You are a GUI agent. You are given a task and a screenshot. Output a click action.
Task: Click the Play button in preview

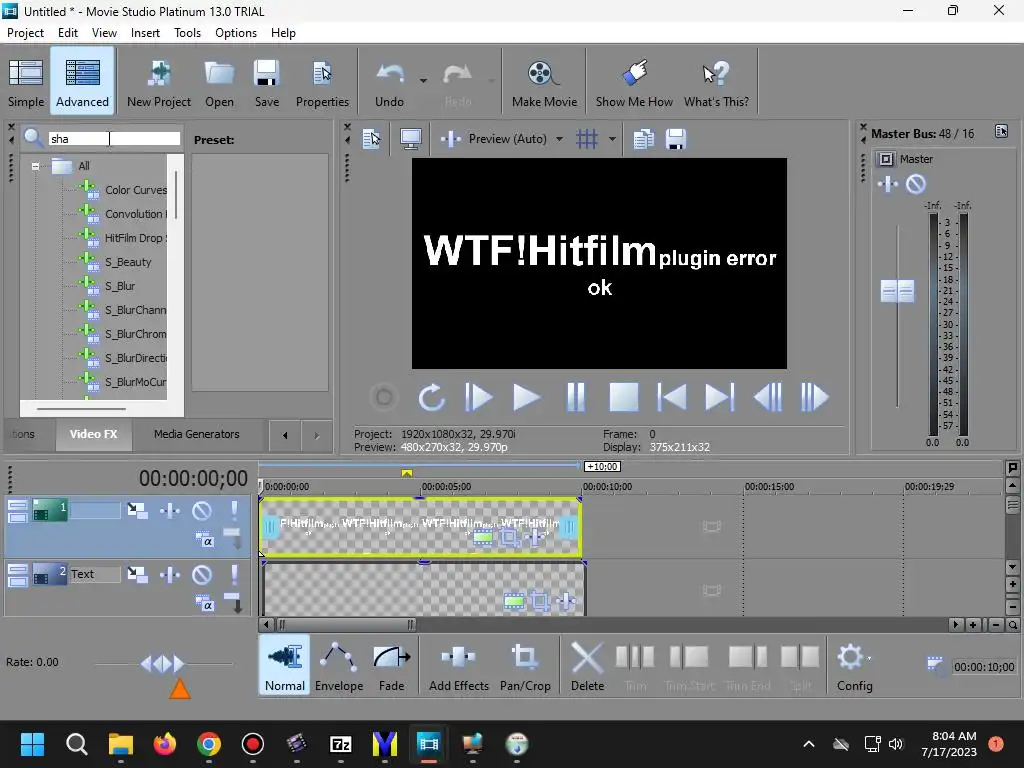526,397
